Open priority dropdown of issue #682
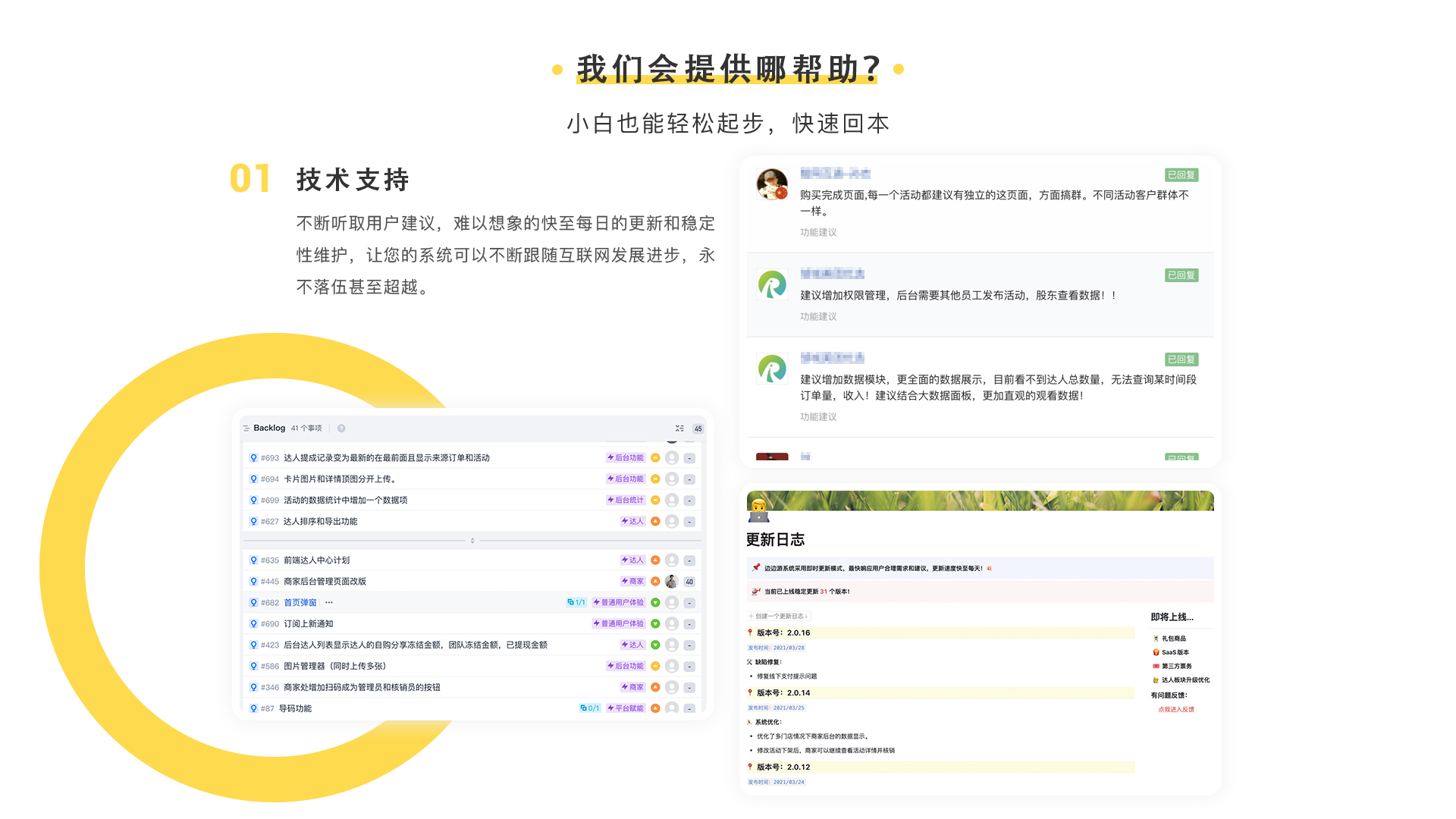Viewport: 1456px width, 819px height. [x=655, y=603]
